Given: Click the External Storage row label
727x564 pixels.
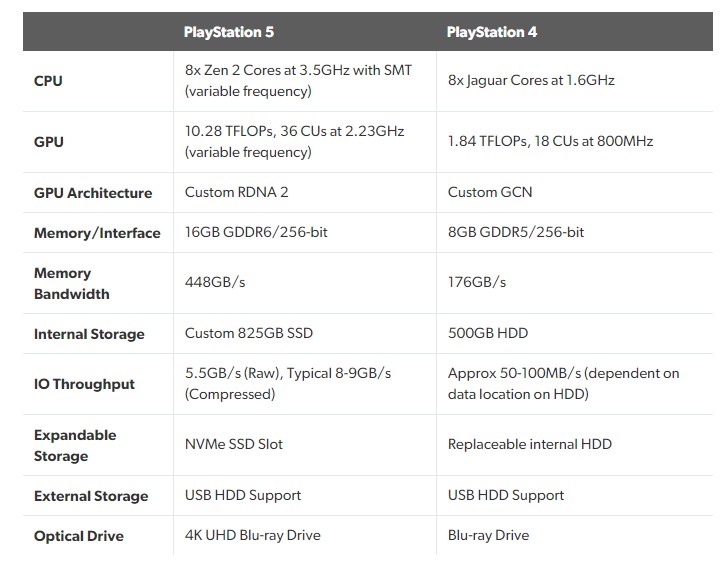Looking at the screenshot, I should point(91,496).
